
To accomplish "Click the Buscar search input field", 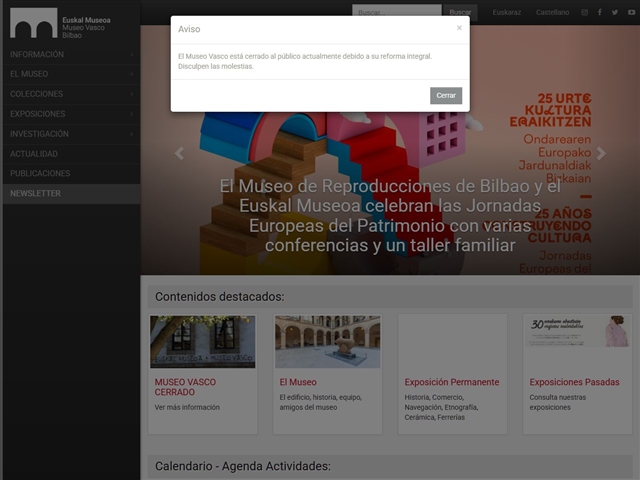I will [x=397, y=12].
